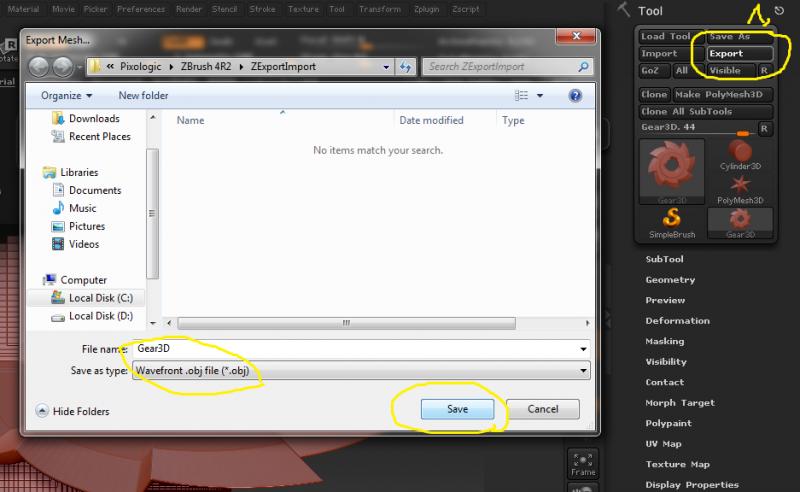
Task: Select the SimpleBrush tool icon
Action: [672, 223]
